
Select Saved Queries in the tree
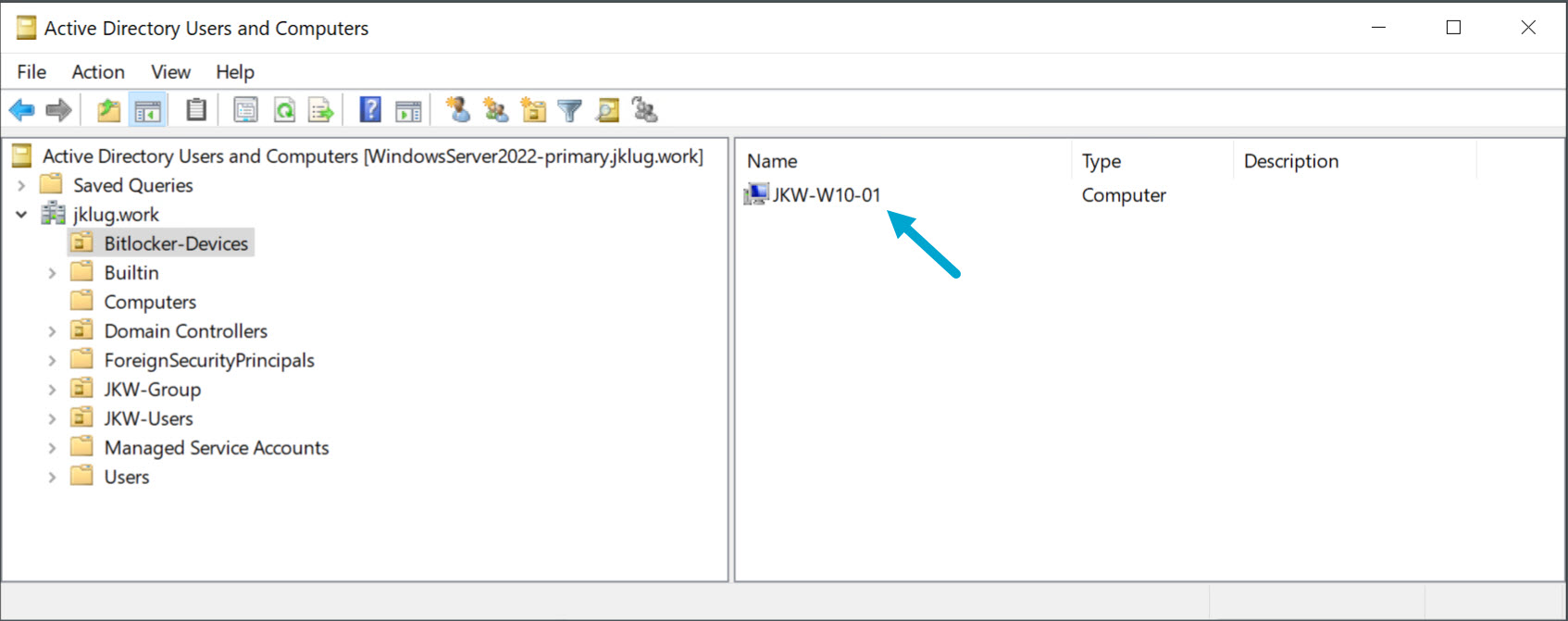133,185
